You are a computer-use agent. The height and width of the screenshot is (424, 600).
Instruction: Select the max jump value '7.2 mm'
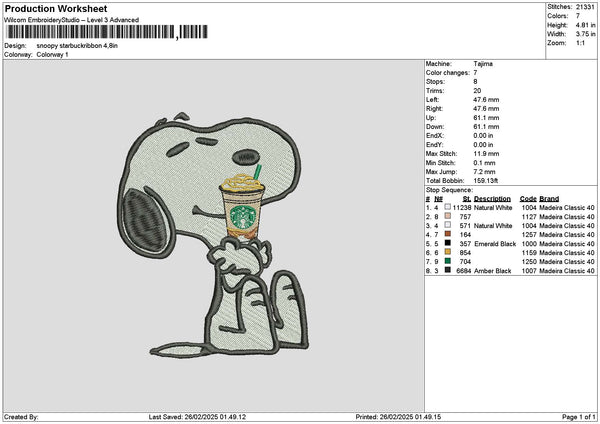click(484, 172)
